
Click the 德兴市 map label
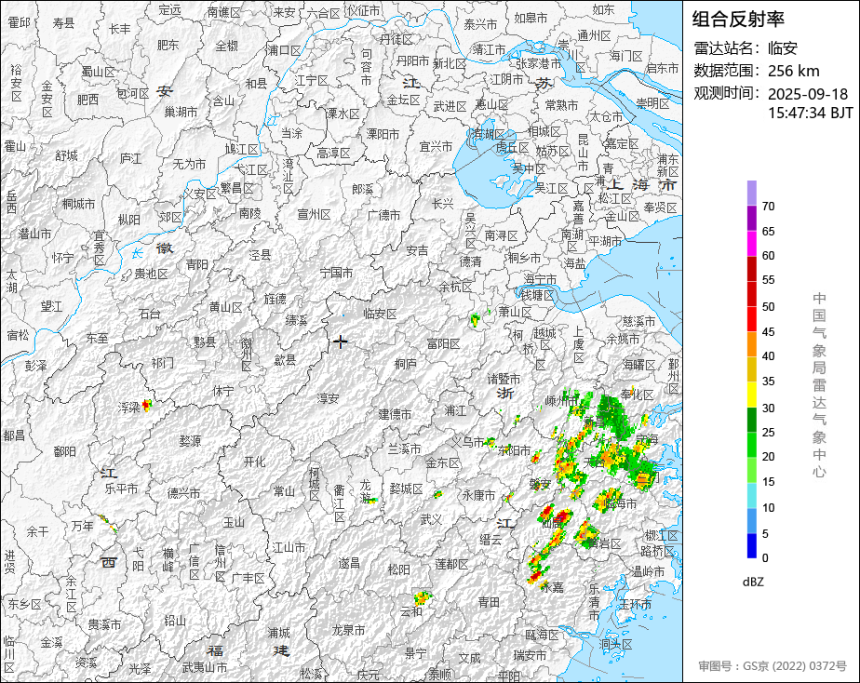[x=184, y=494]
